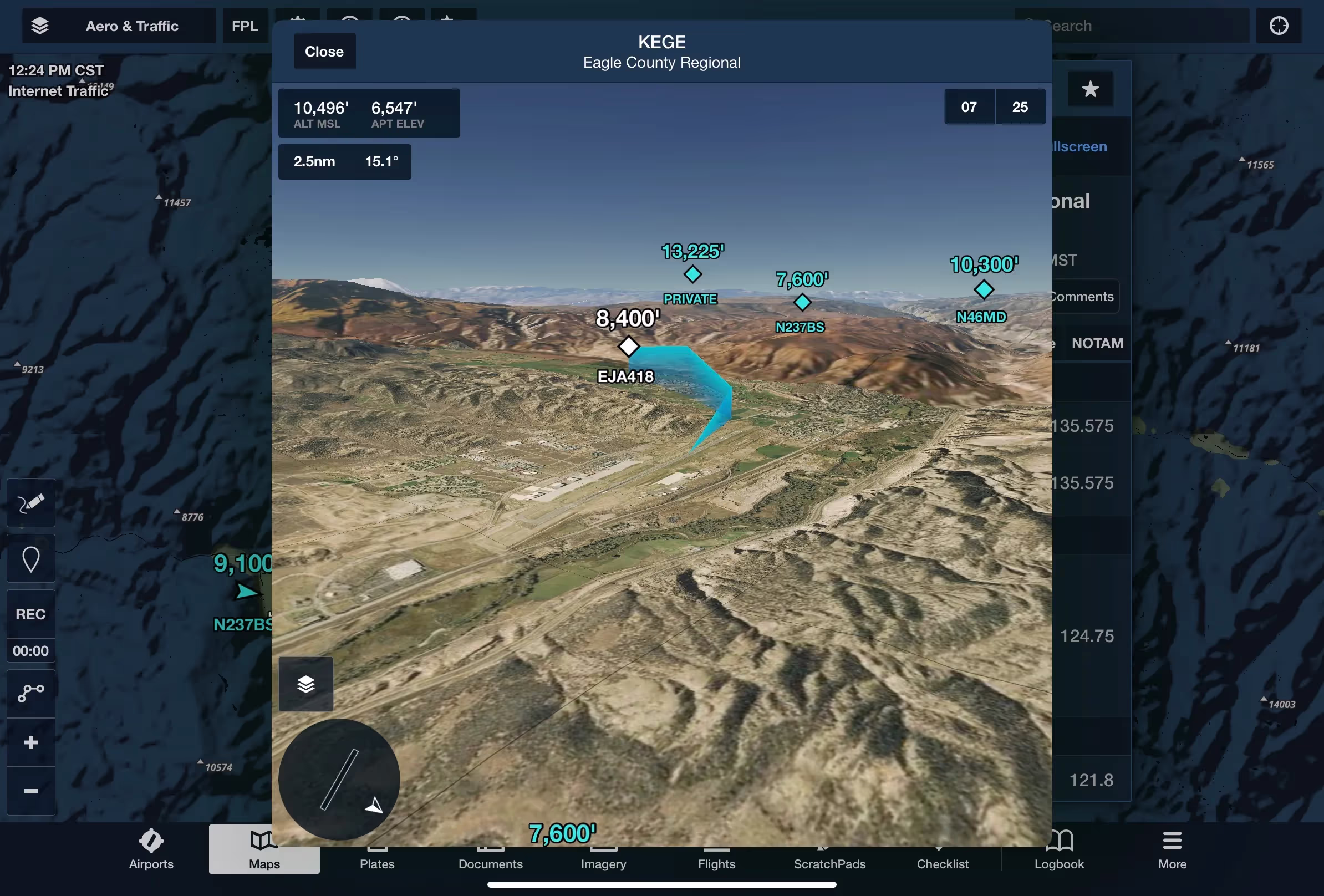Image resolution: width=1324 pixels, height=896 pixels.
Task: Select the 121.8 frequency row
Action: [x=1091, y=780]
